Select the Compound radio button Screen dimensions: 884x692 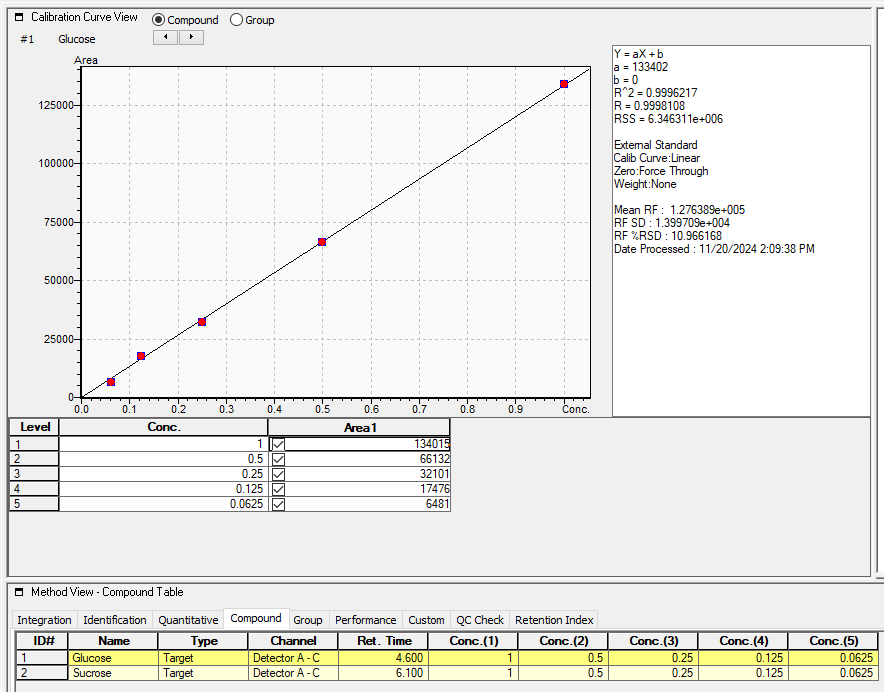tap(159, 19)
